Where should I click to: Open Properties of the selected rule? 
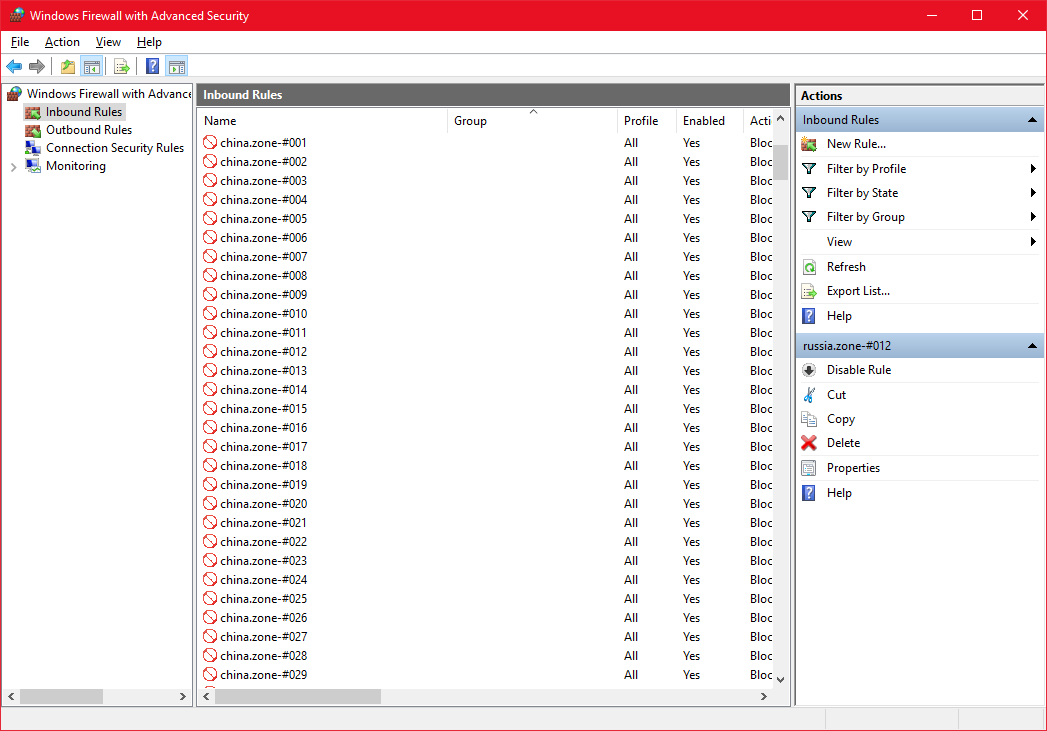tap(852, 468)
